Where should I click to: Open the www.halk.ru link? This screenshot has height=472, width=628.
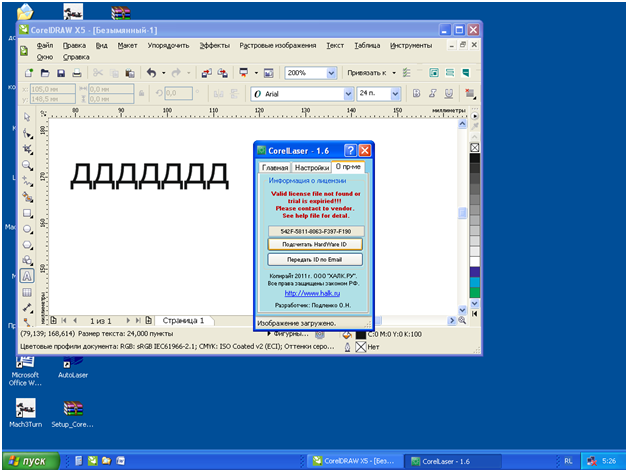(x=315, y=293)
